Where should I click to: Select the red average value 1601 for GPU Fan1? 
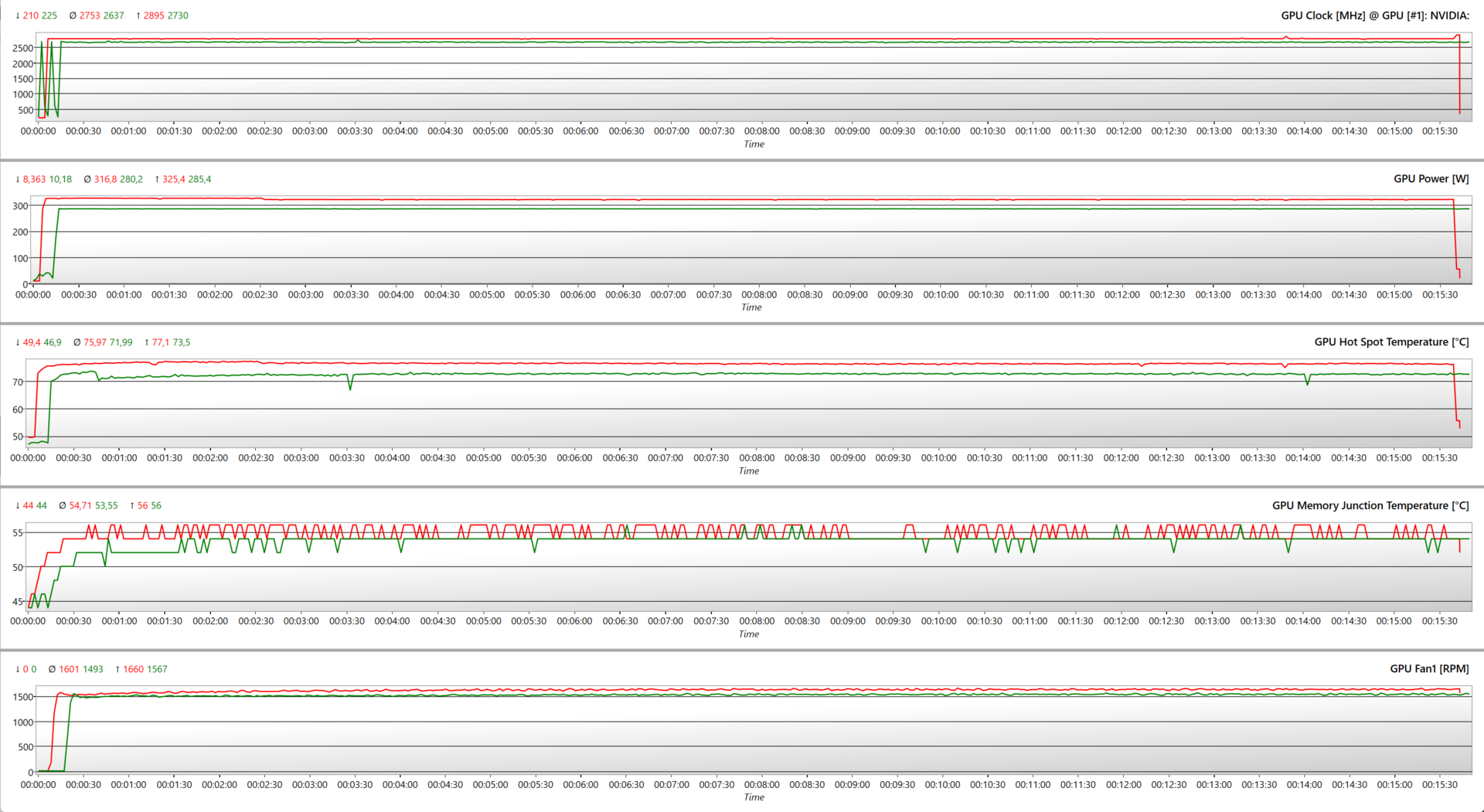(x=70, y=669)
